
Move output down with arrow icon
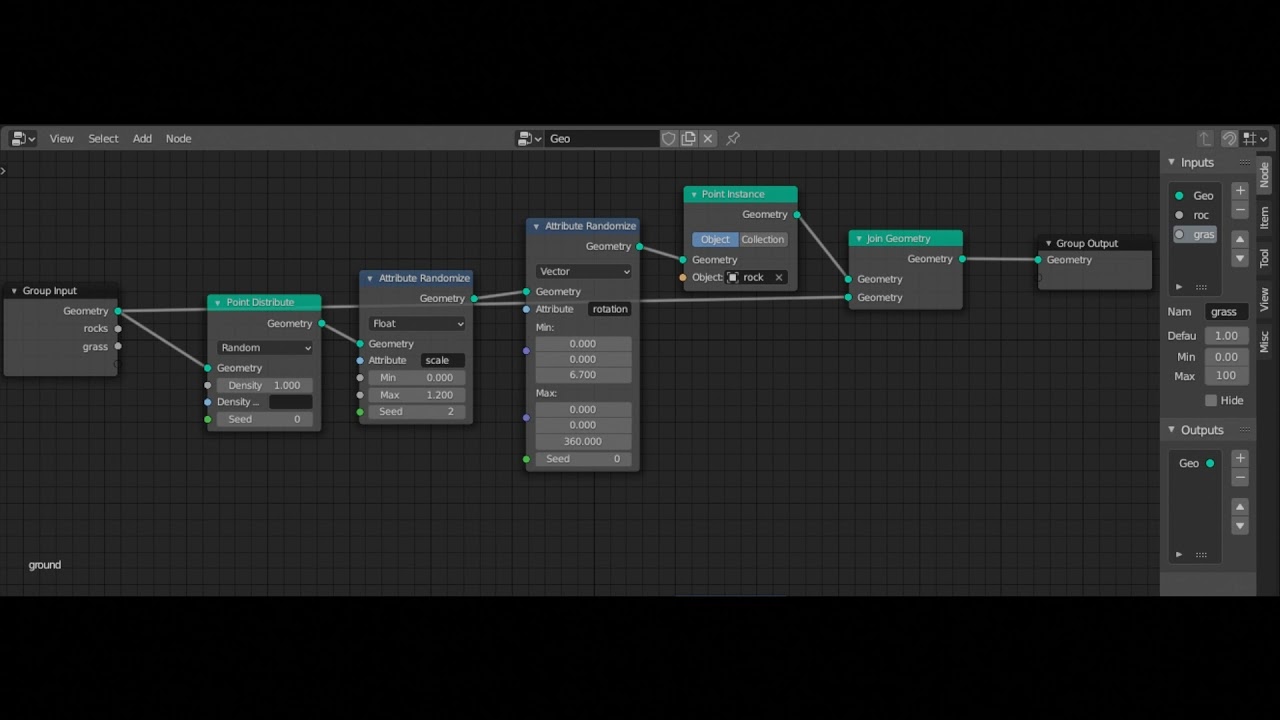(1240, 525)
